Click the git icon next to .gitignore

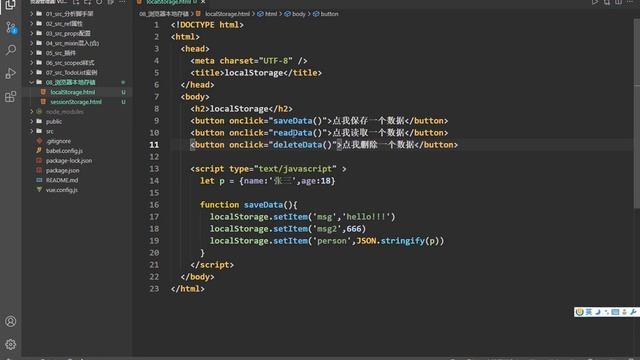pos(39,141)
